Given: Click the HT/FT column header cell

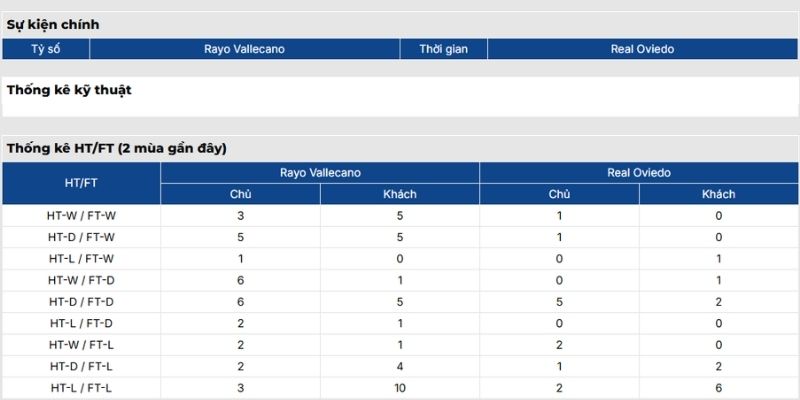Looking at the screenshot, I should pyautogui.click(x=81, y=183).
